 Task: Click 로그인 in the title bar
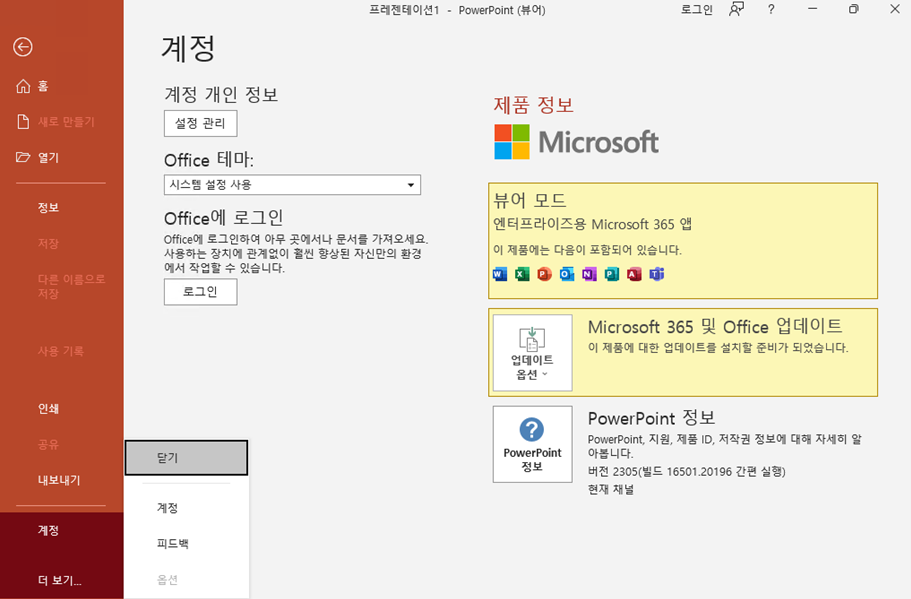[697, 10]
